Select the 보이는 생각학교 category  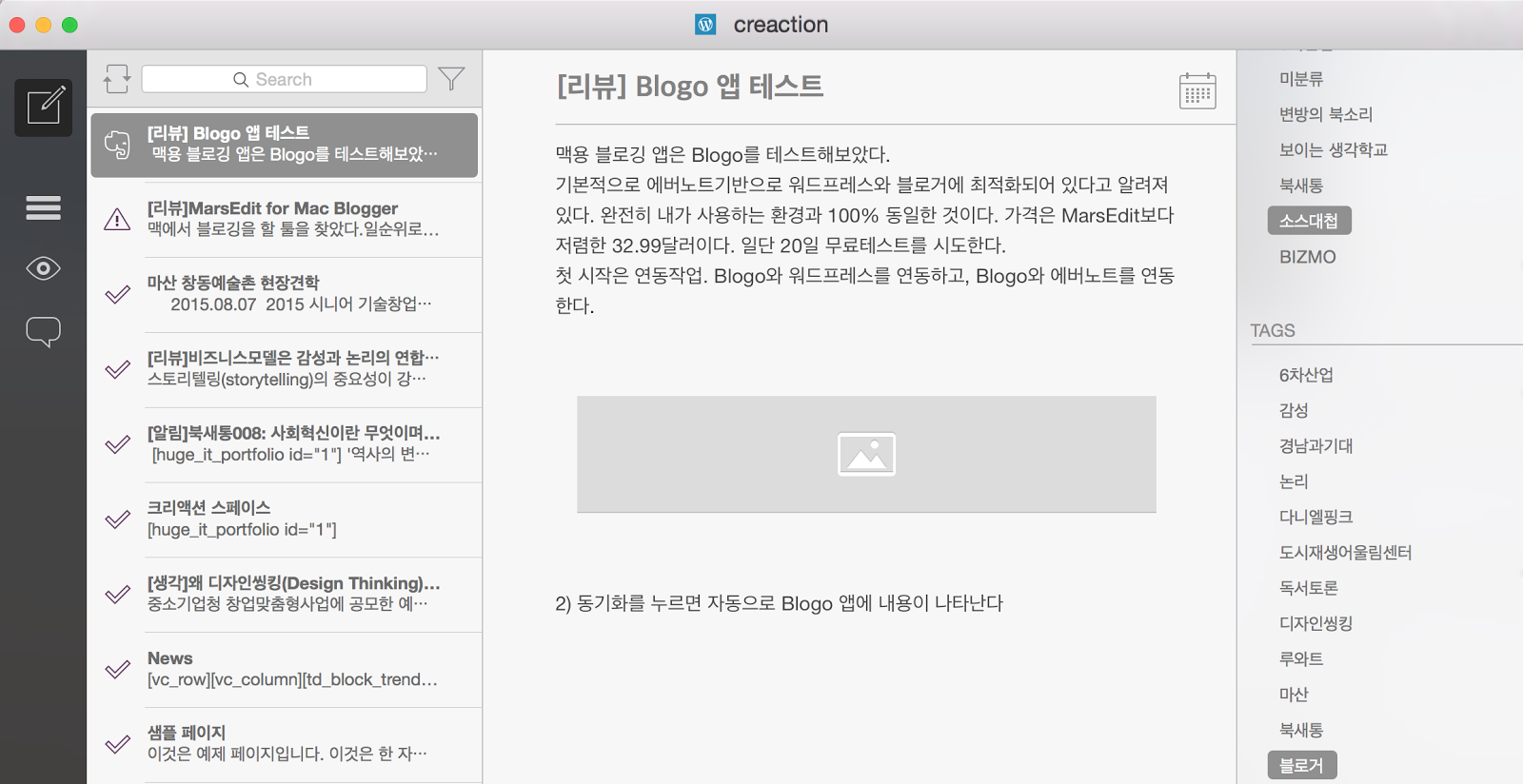pos(1334,149)
